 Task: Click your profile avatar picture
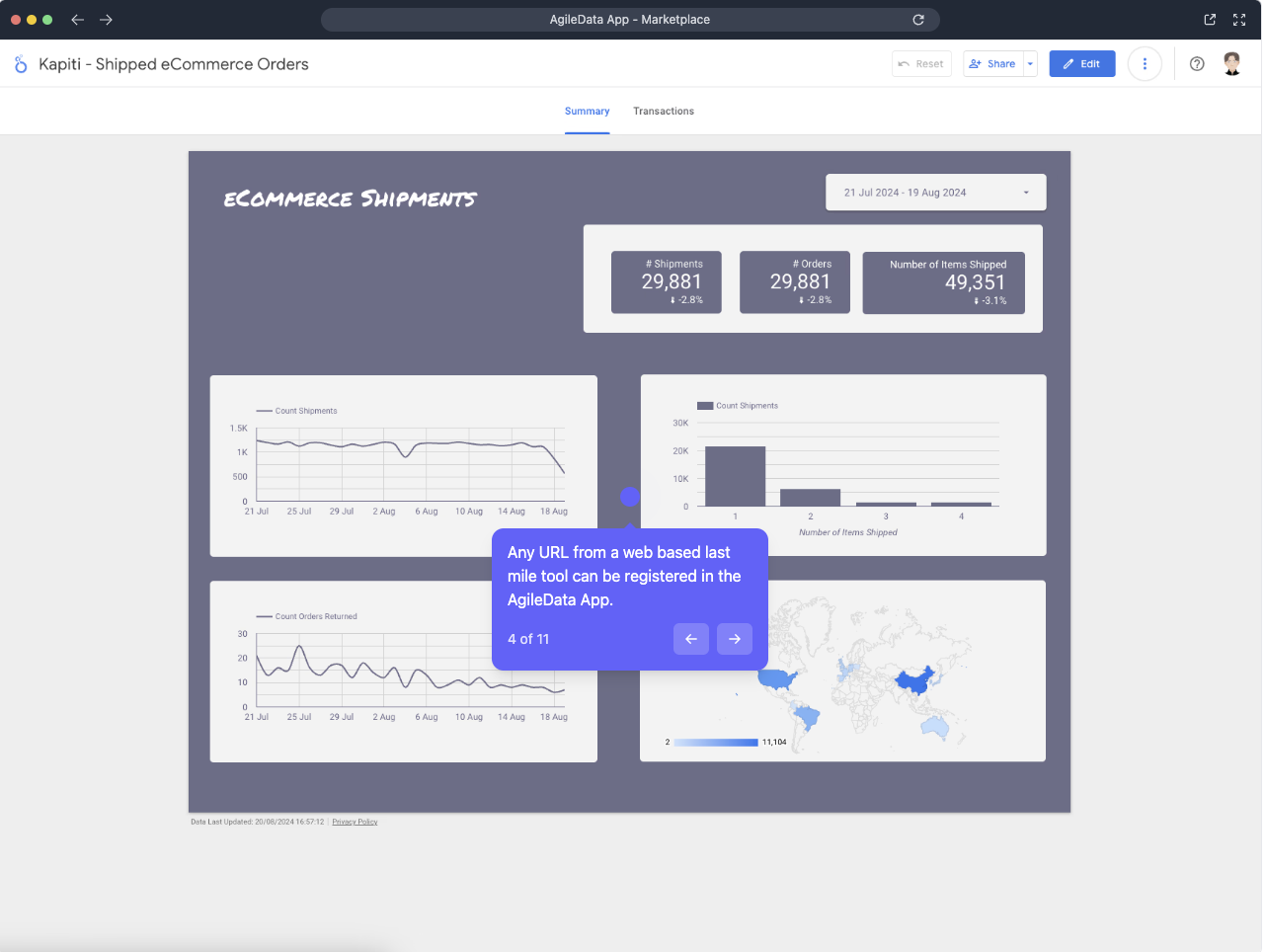[1232, 63]
